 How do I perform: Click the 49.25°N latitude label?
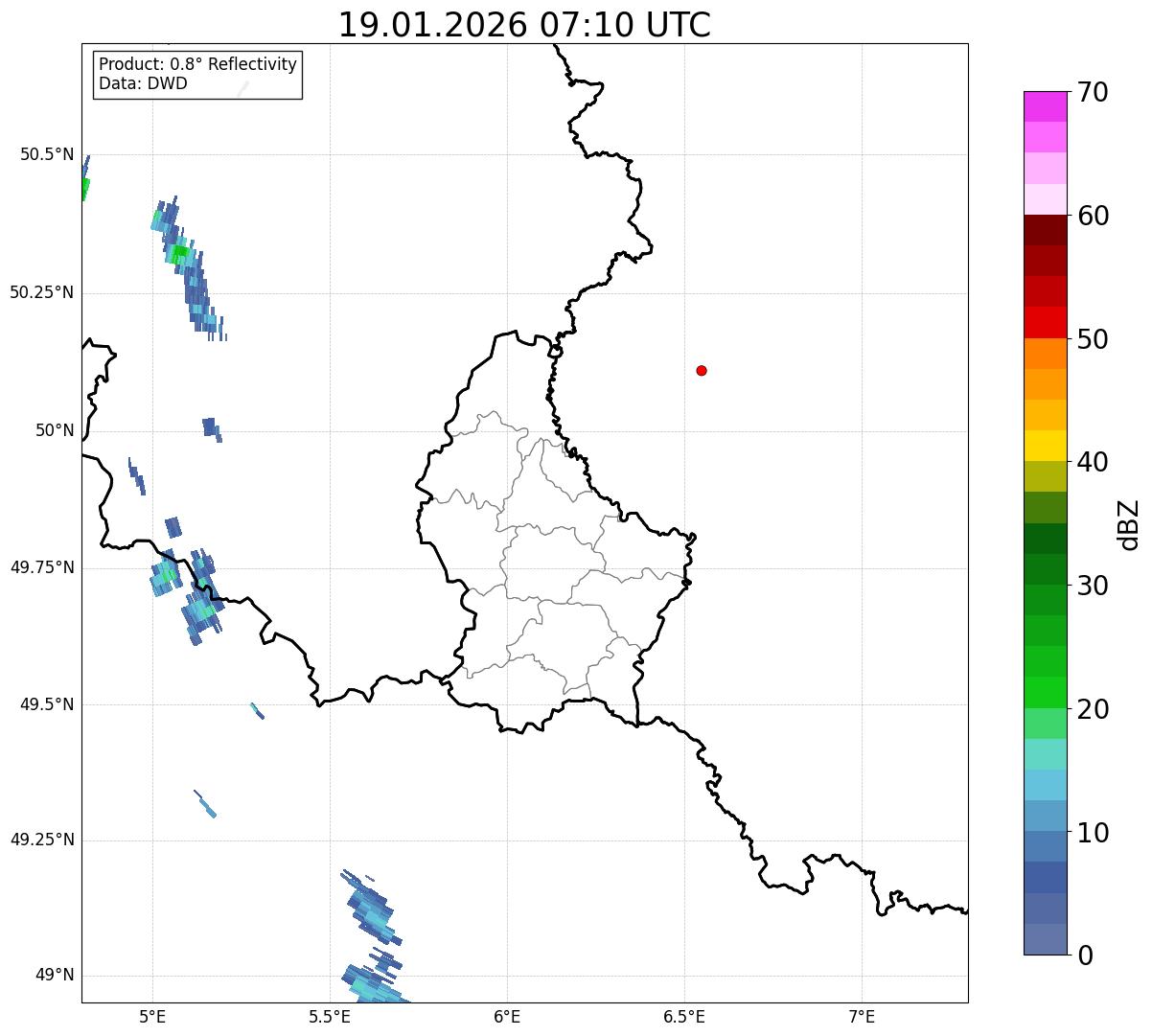pos(42,840)
